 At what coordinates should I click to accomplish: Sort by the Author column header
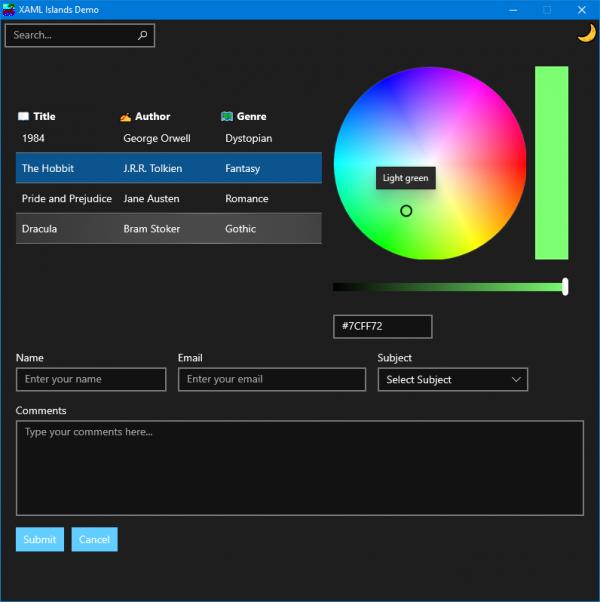click(152, 116)
